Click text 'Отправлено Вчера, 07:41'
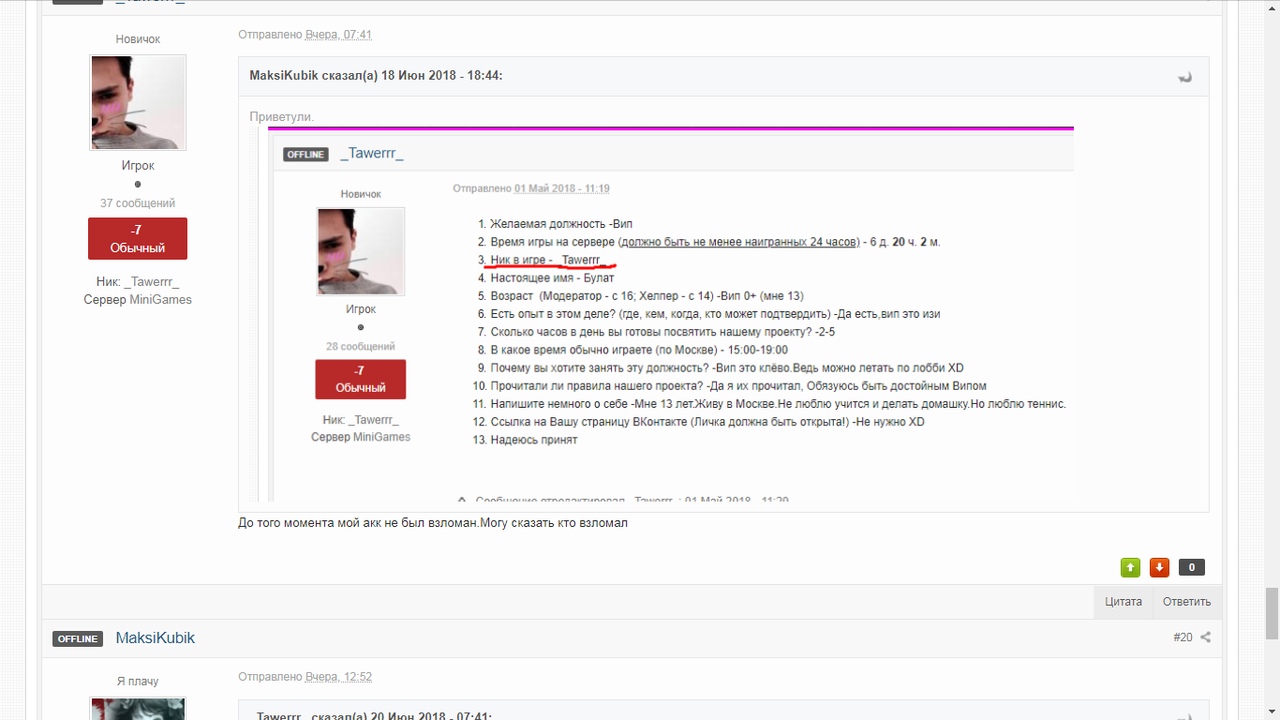The width and height of the screenshot is (1280, 720). (305, 35)
